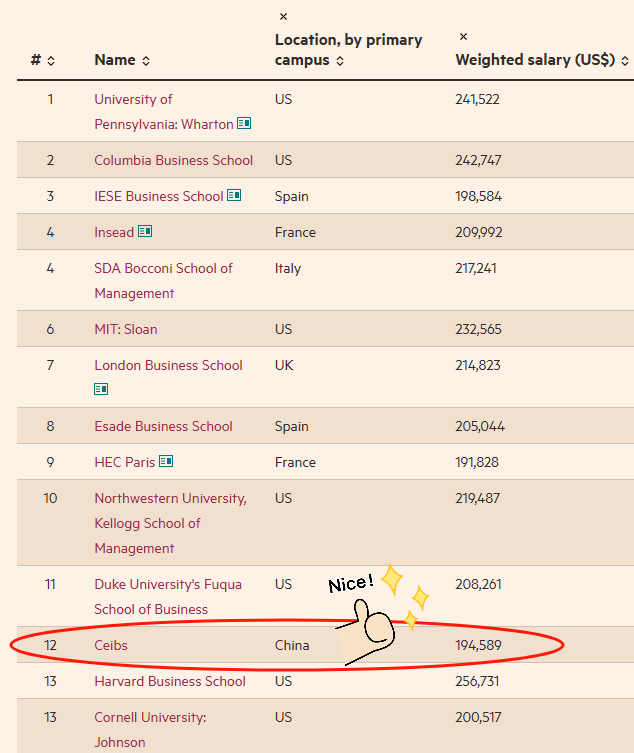Open London Business School link
The height and width of the screenshot is (753, 634).
[x=168, y=365]
